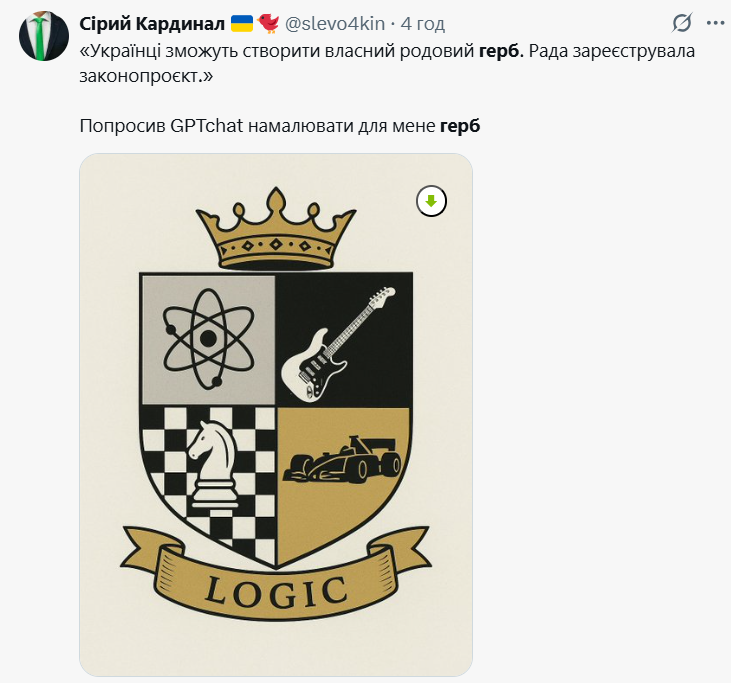The image size is (731, 683).
Task: Click the red bird emoji beside the name
Action: point(269,23)
